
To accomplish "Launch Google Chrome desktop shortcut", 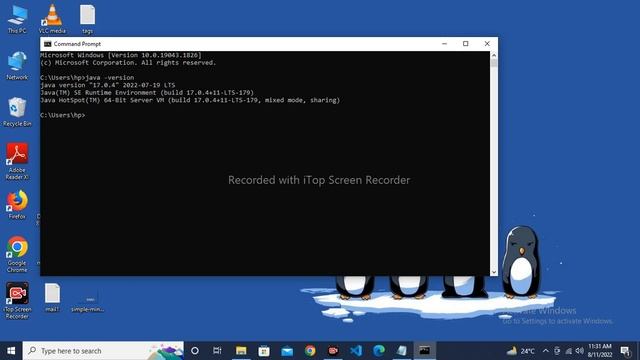I will [17, 254].
